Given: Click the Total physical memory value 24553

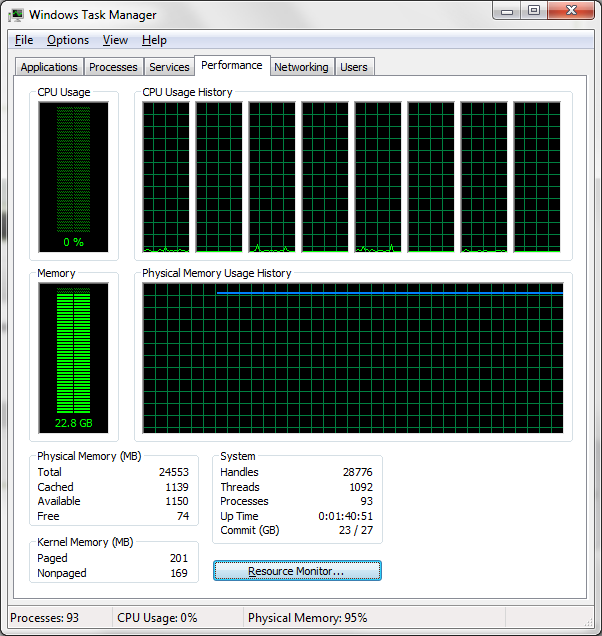Looking at the screenshot, I should pos(174,472).
